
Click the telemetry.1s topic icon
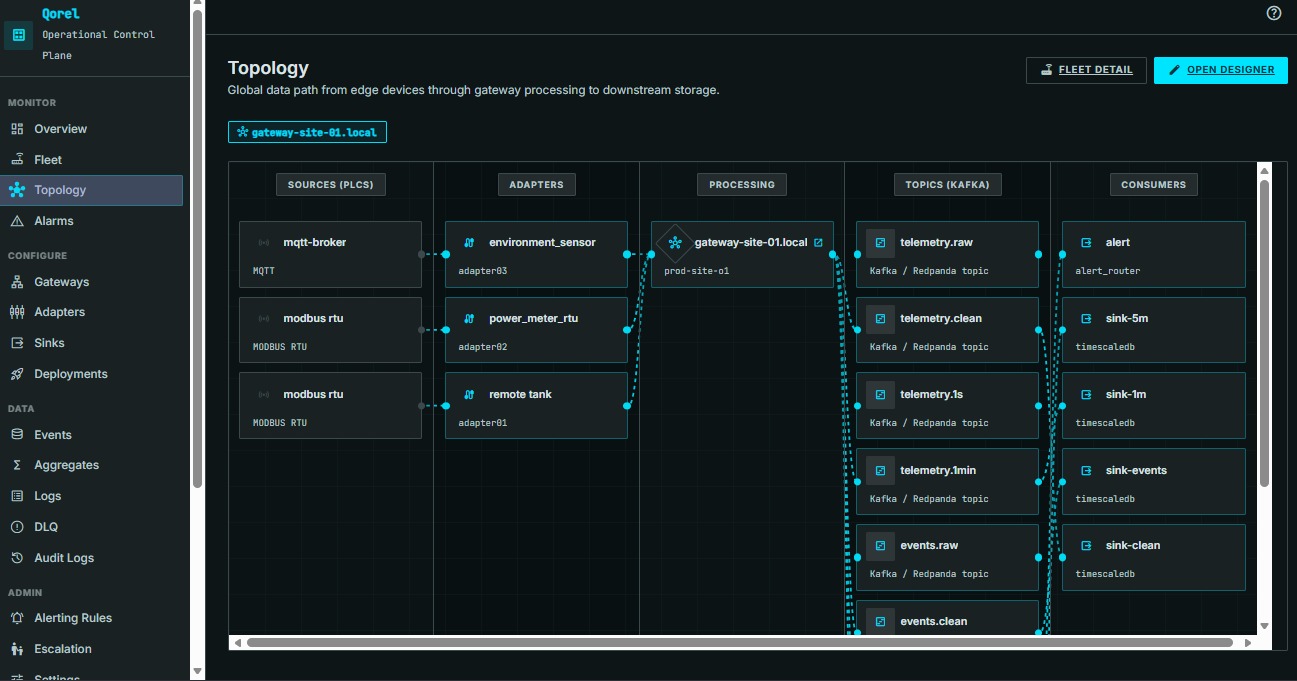point(881,395)
